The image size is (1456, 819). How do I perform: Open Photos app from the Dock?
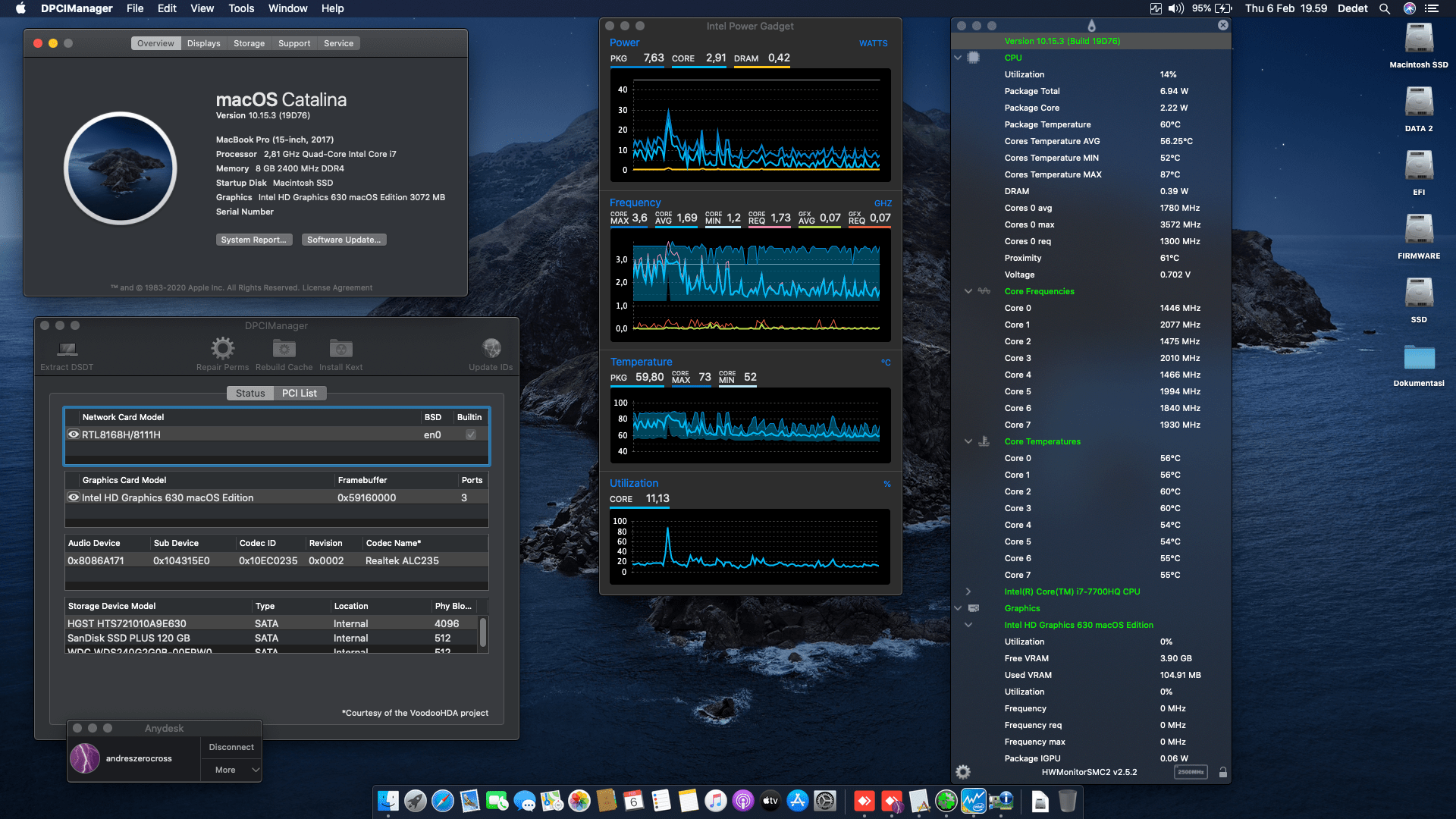click(x=579, y=801)
